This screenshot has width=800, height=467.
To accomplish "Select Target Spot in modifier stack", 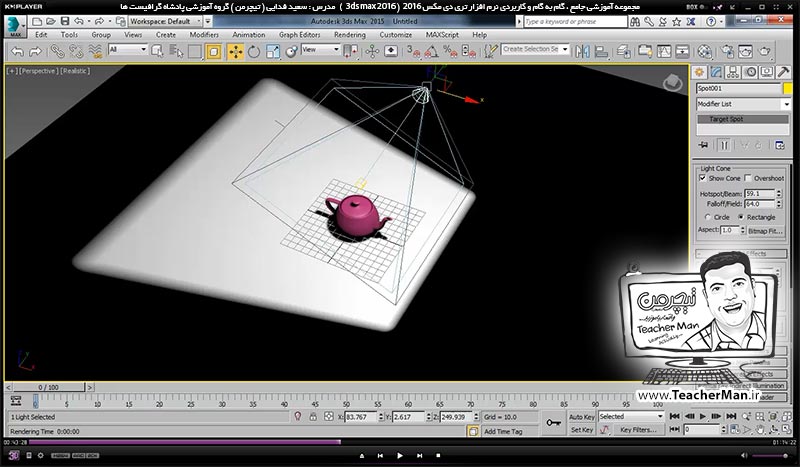I will tap(743, 119).
